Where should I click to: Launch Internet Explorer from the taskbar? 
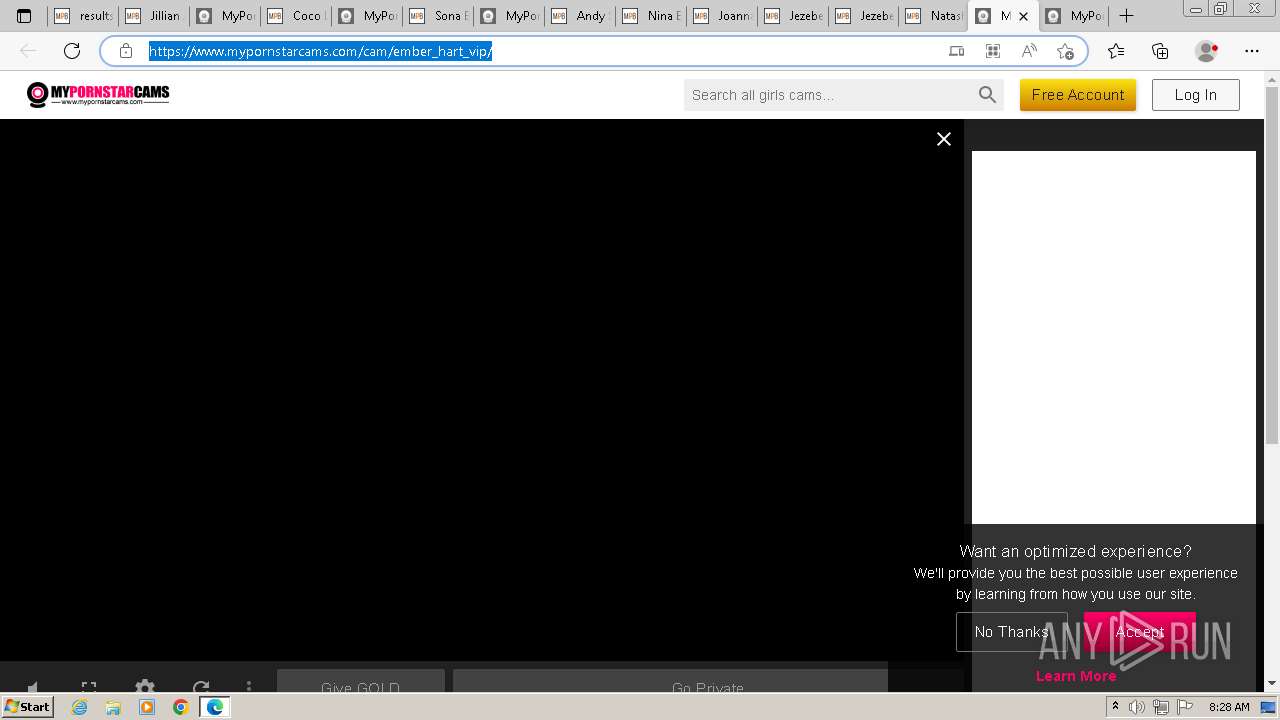pos(80,707)
